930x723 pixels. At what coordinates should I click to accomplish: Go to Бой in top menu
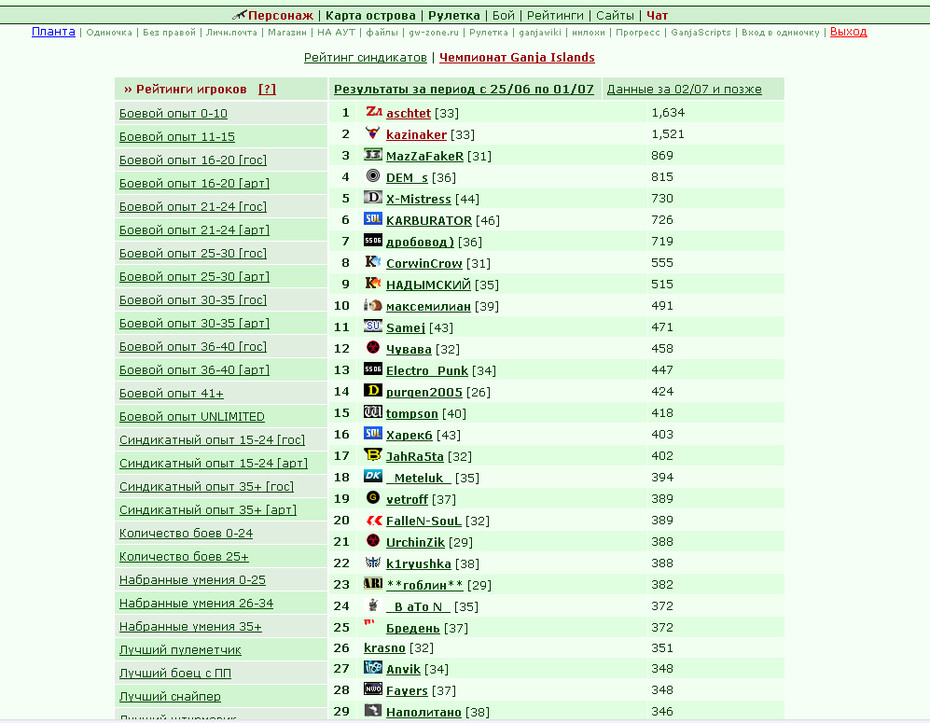504,15
